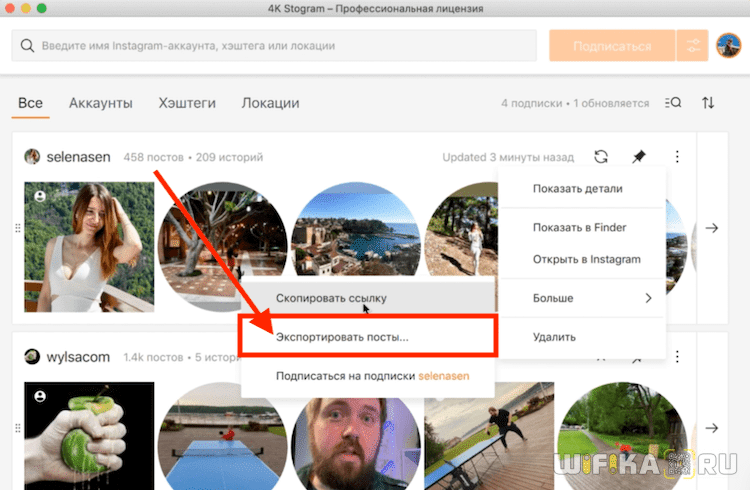Open wylsacom bearded man story thumbnail
Image resolution: width=750 pixels, height=490 pixels.
pos(356,443)
